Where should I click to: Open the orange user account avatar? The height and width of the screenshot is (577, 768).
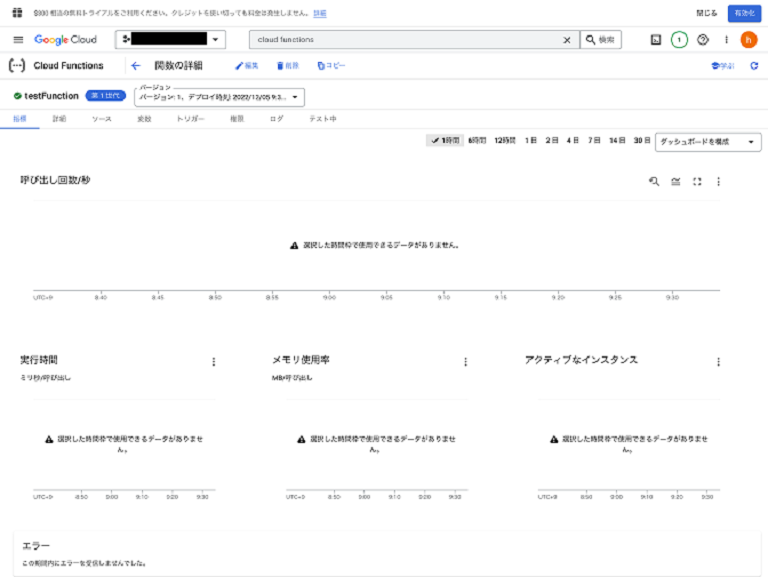pos(748,40)
